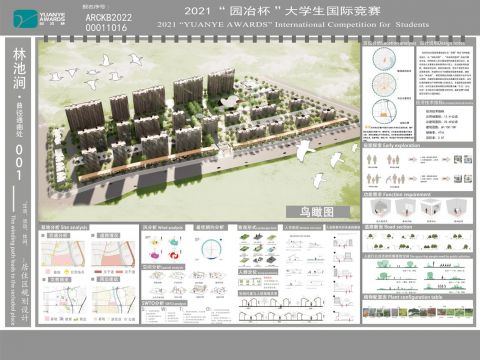Click the Road section heading
This screenshot has height=360, width=480.
click(388, 227)
